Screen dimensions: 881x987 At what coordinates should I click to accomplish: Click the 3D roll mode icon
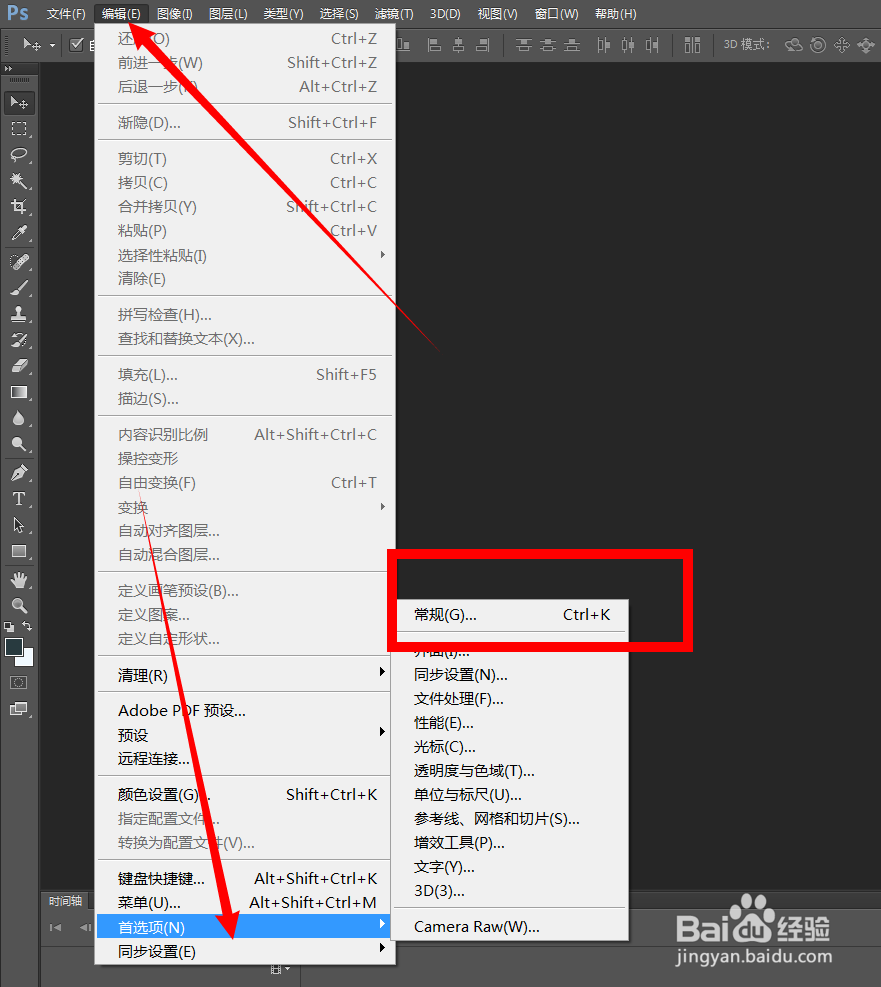click(817, 45)
